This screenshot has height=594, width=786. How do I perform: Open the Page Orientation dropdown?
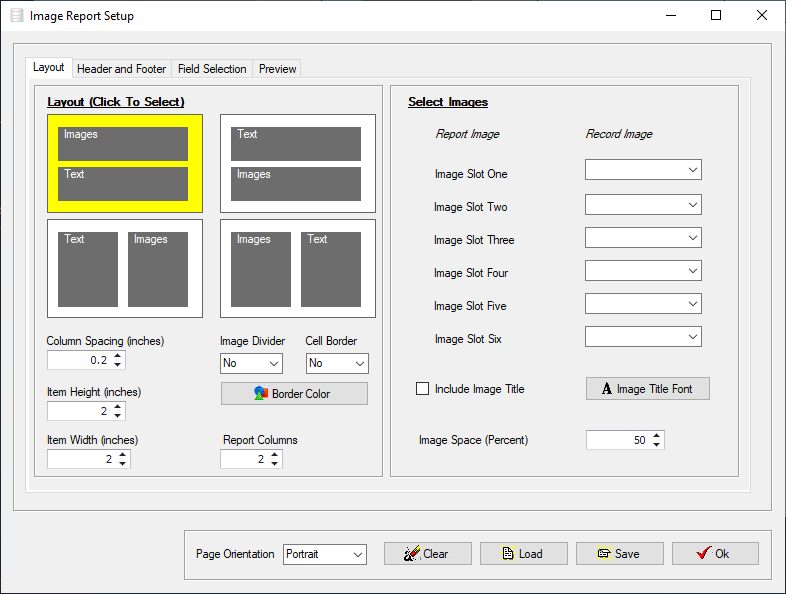(x=325, y=554)
